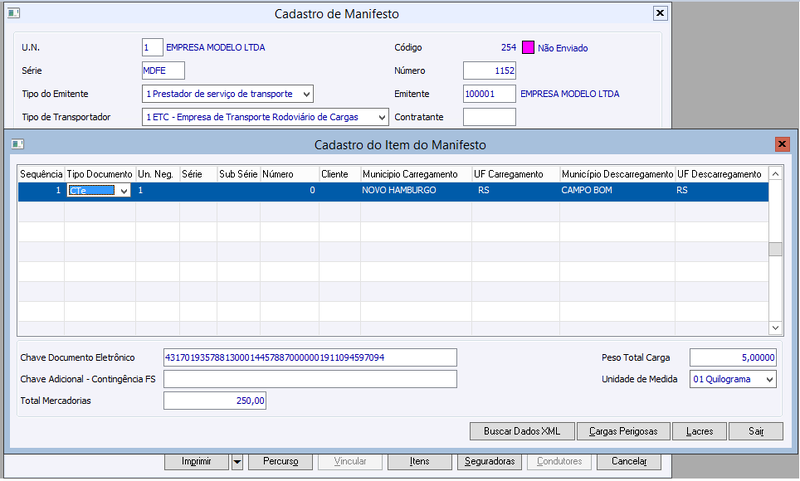Click the UF Descarregamento column header
The image size is (800, 481).
[721, 174]
